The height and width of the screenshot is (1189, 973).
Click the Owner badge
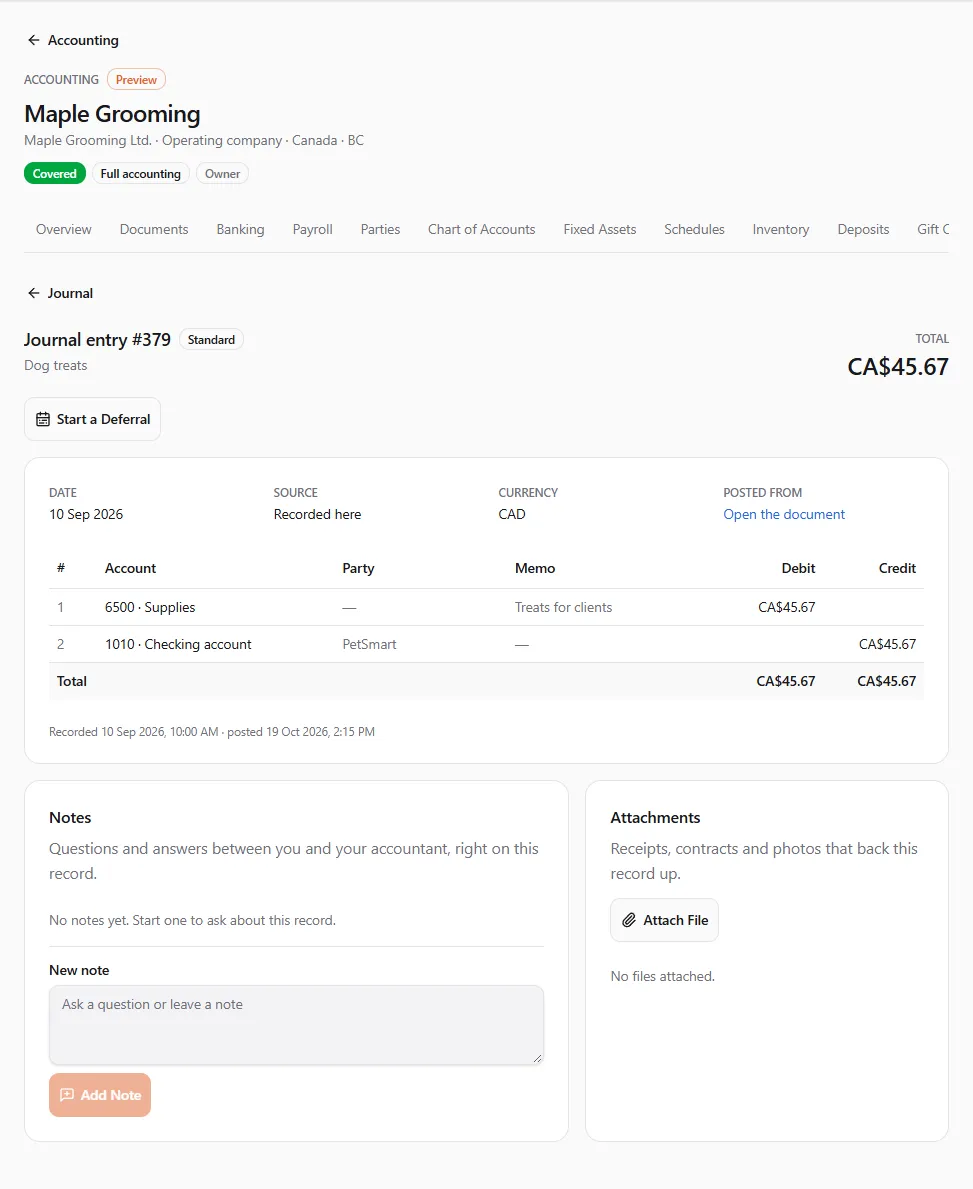(222, 174)
